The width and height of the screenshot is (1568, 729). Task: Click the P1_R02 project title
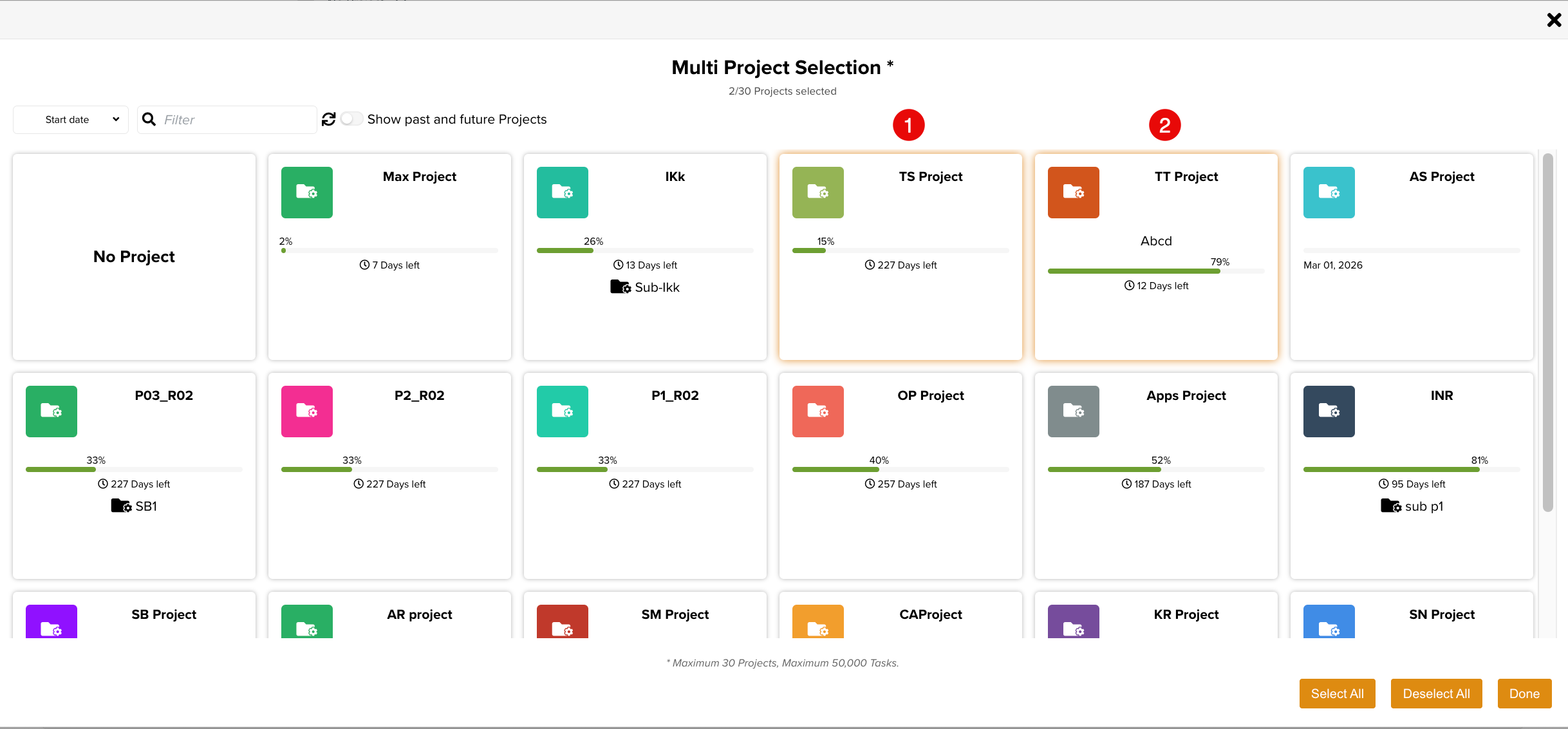coord(675,395)
